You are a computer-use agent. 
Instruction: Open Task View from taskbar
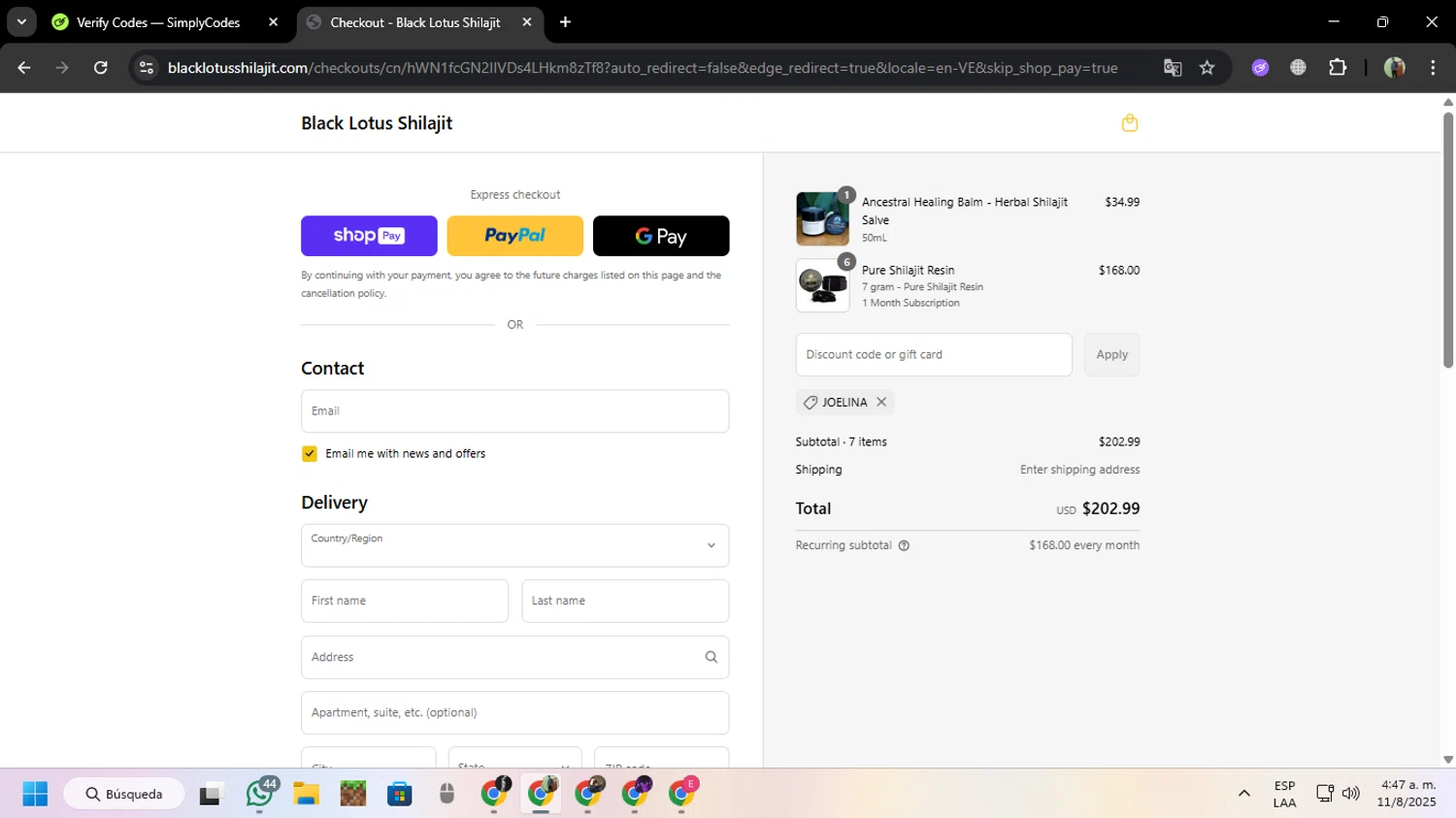[x=211, y=794]
